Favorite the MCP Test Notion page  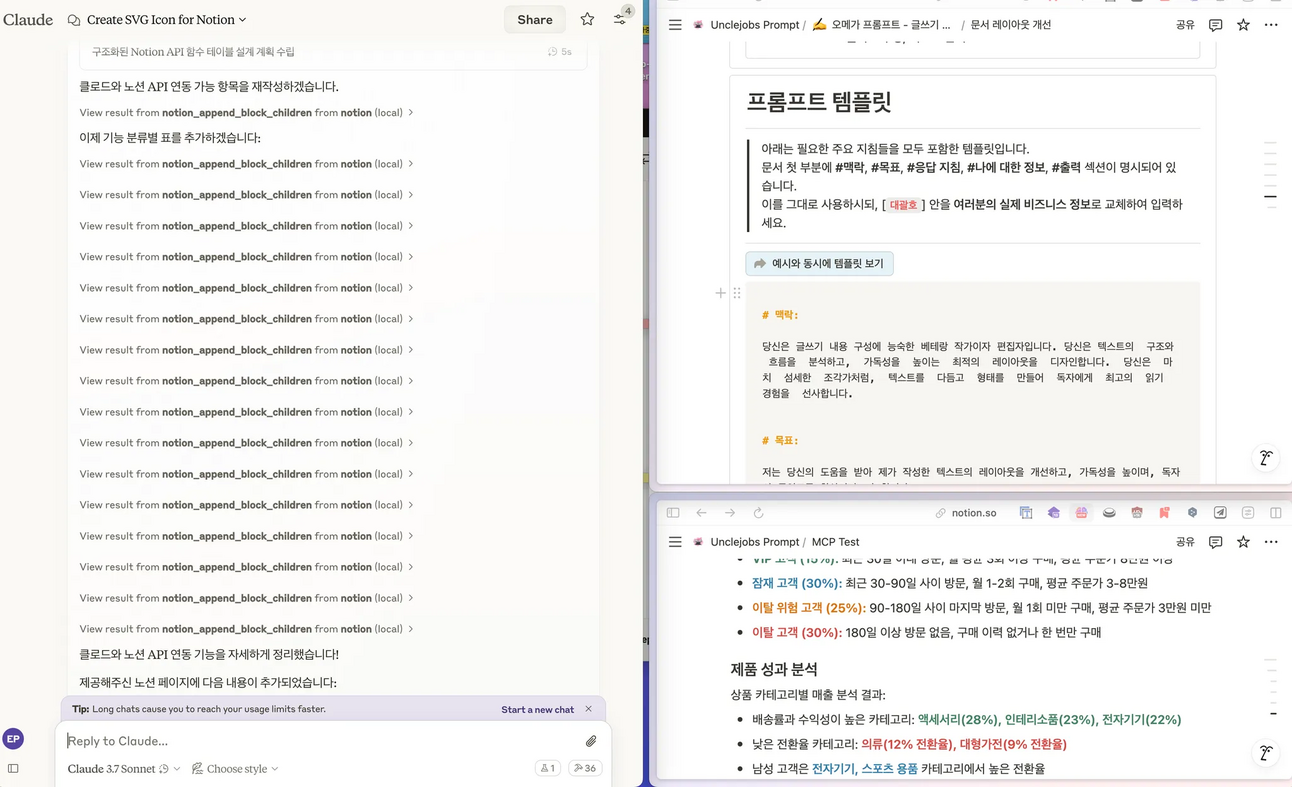[1243, 542]
